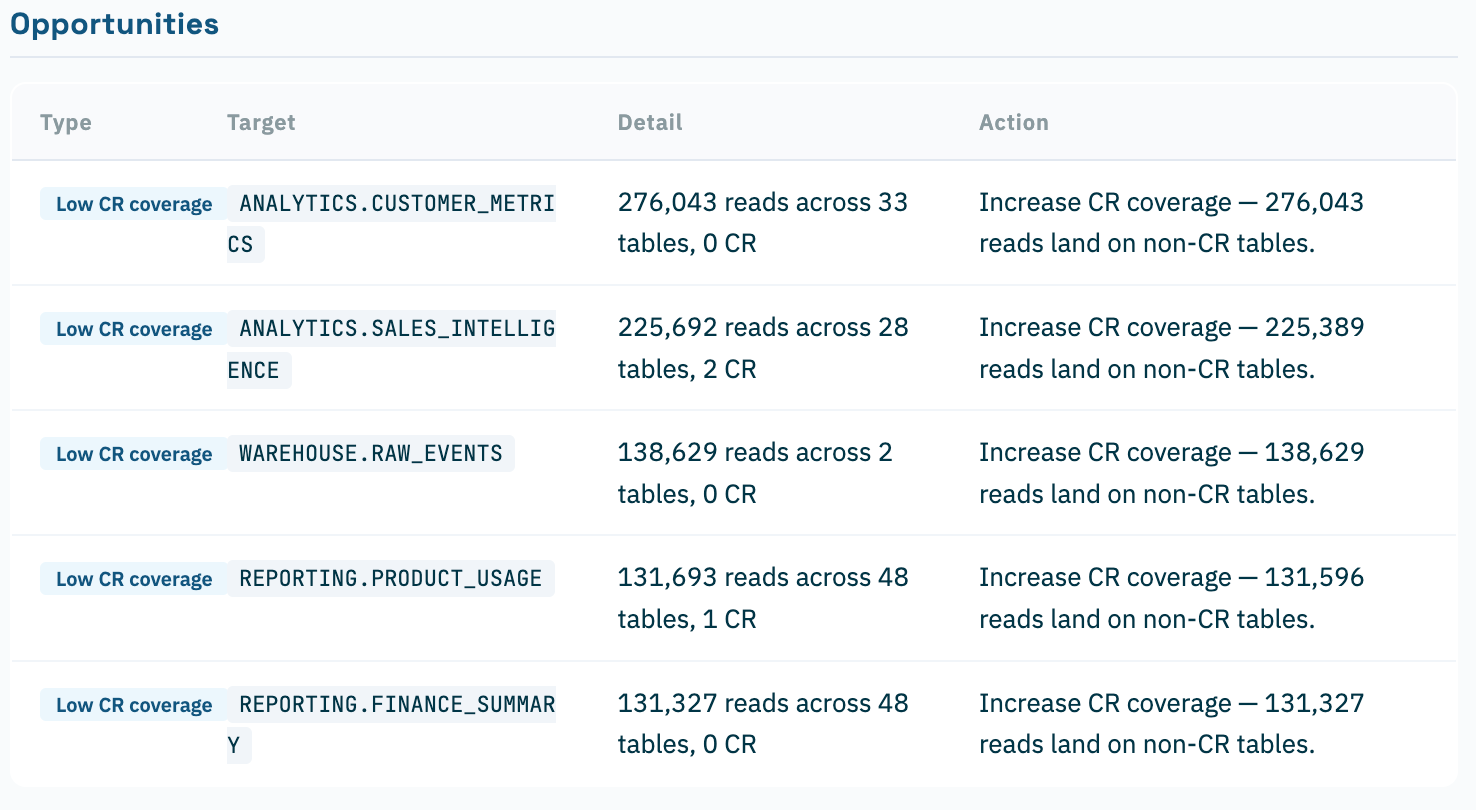Click the '276,043 reads across 33 tables' detail

(x=763, y=223)
